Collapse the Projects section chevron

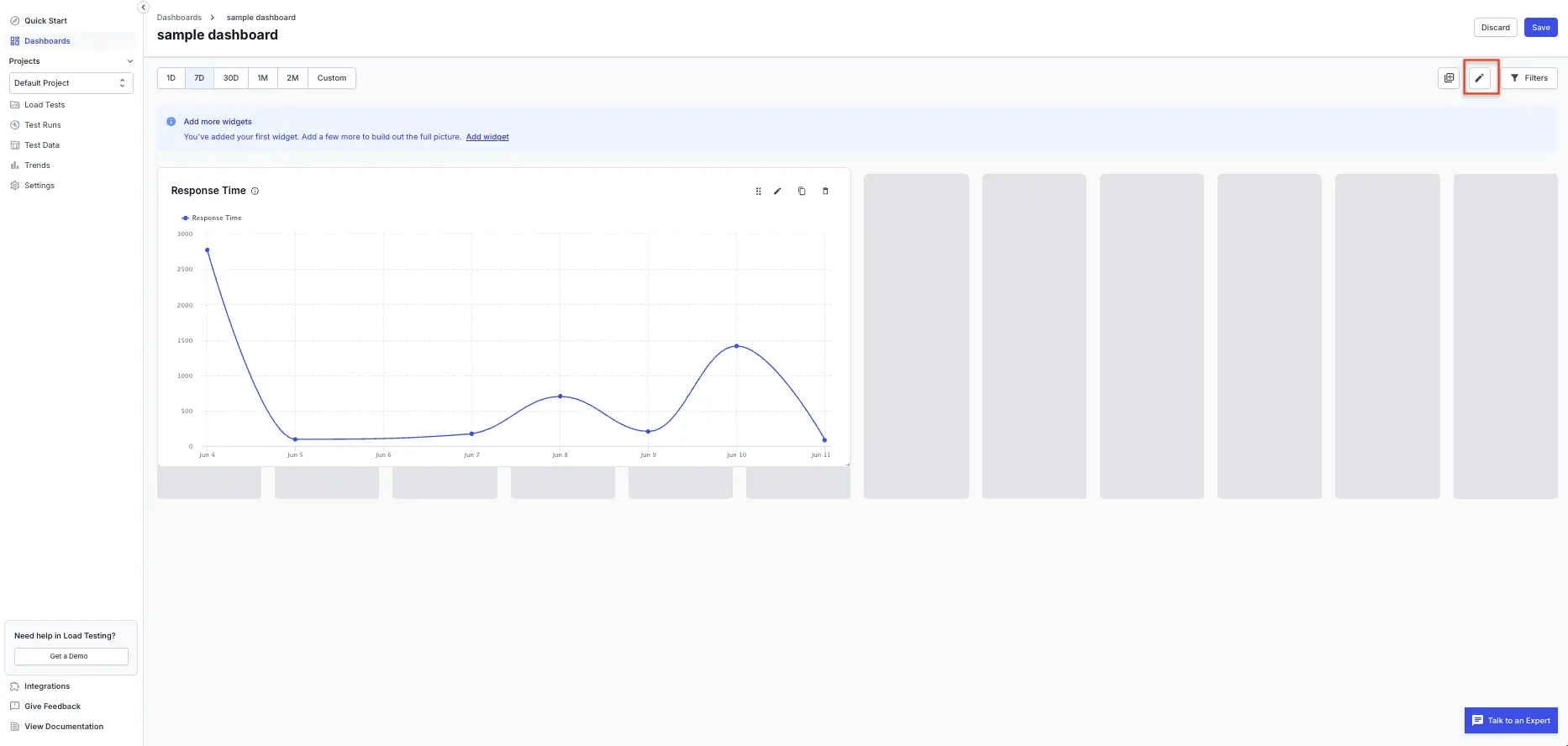[x=129, y=61]
